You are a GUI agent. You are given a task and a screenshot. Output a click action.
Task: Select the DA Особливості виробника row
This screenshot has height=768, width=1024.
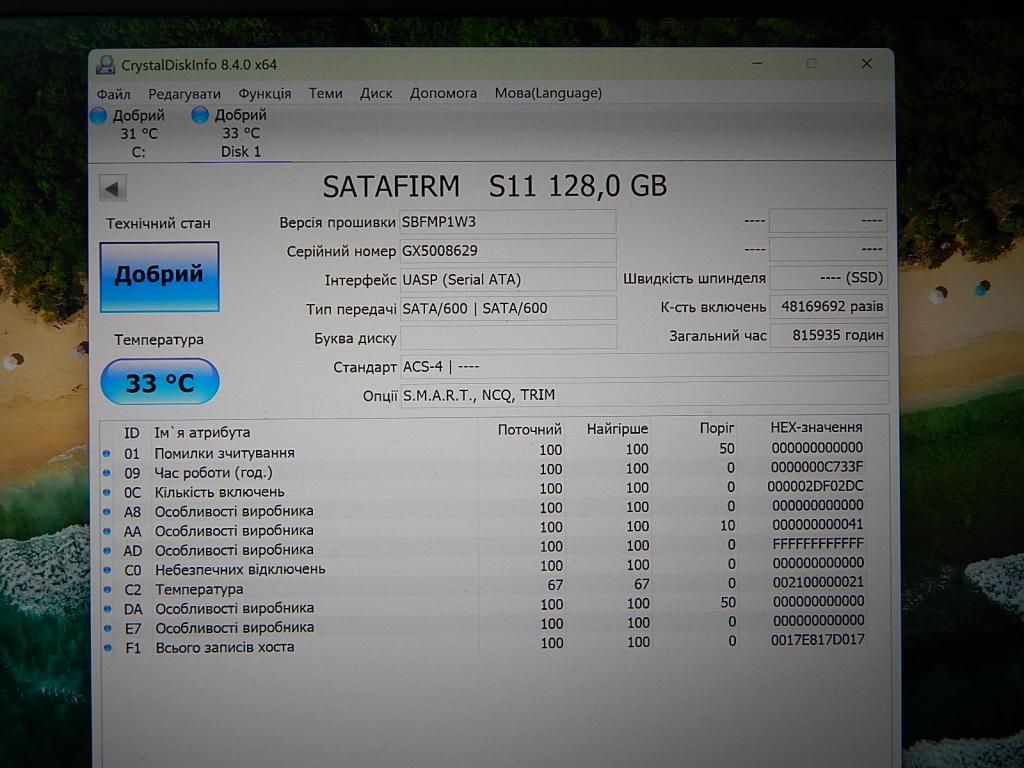pyautogui.click(x=484, y=606)
